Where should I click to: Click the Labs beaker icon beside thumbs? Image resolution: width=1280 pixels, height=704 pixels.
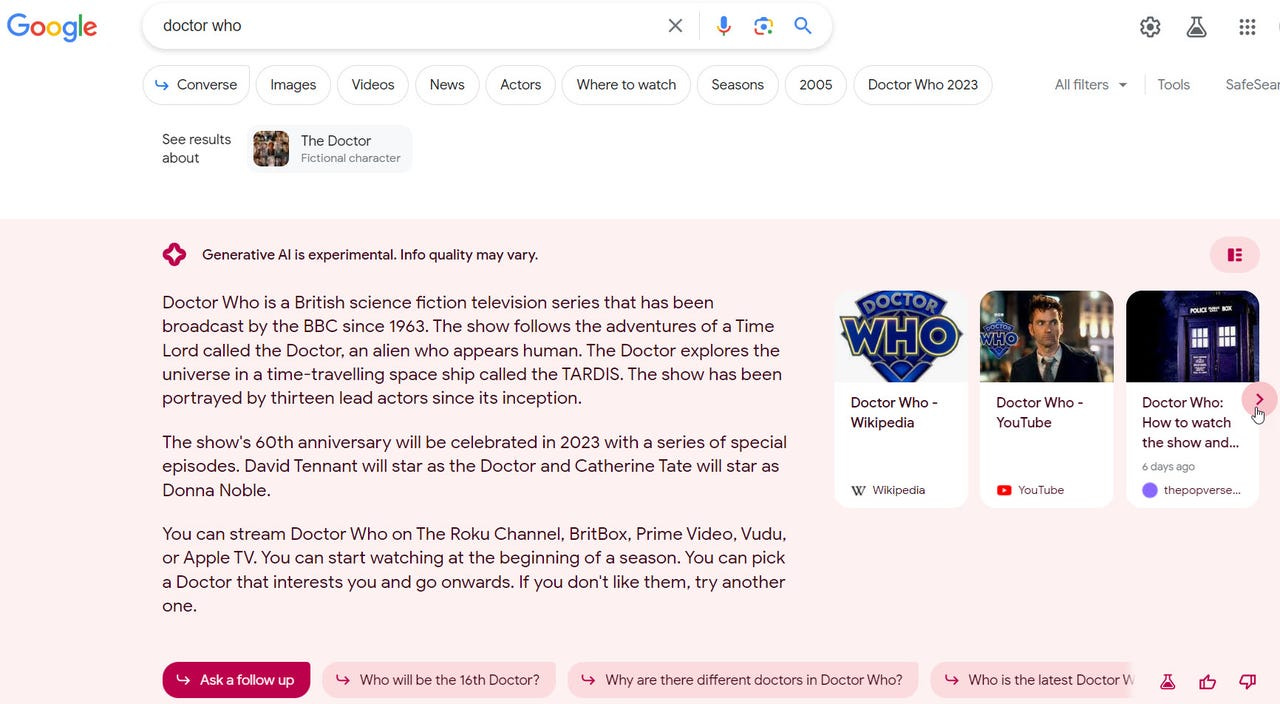point(1167,681)
